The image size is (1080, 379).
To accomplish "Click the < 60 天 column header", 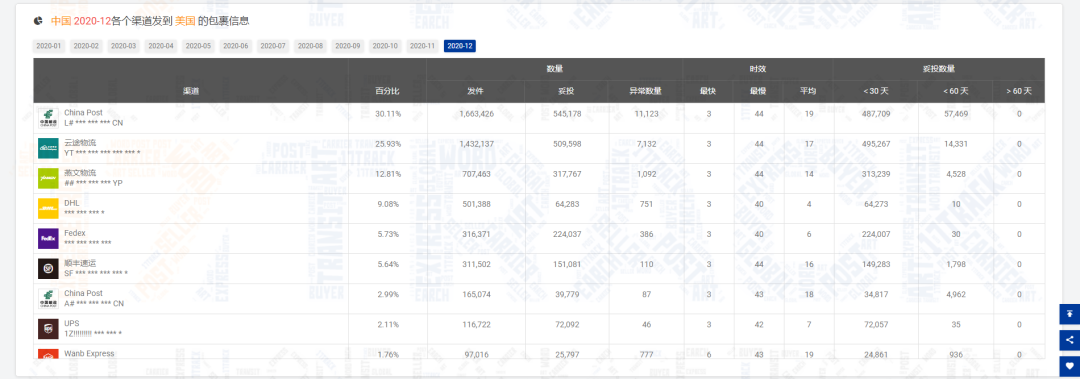I will 955,91.
